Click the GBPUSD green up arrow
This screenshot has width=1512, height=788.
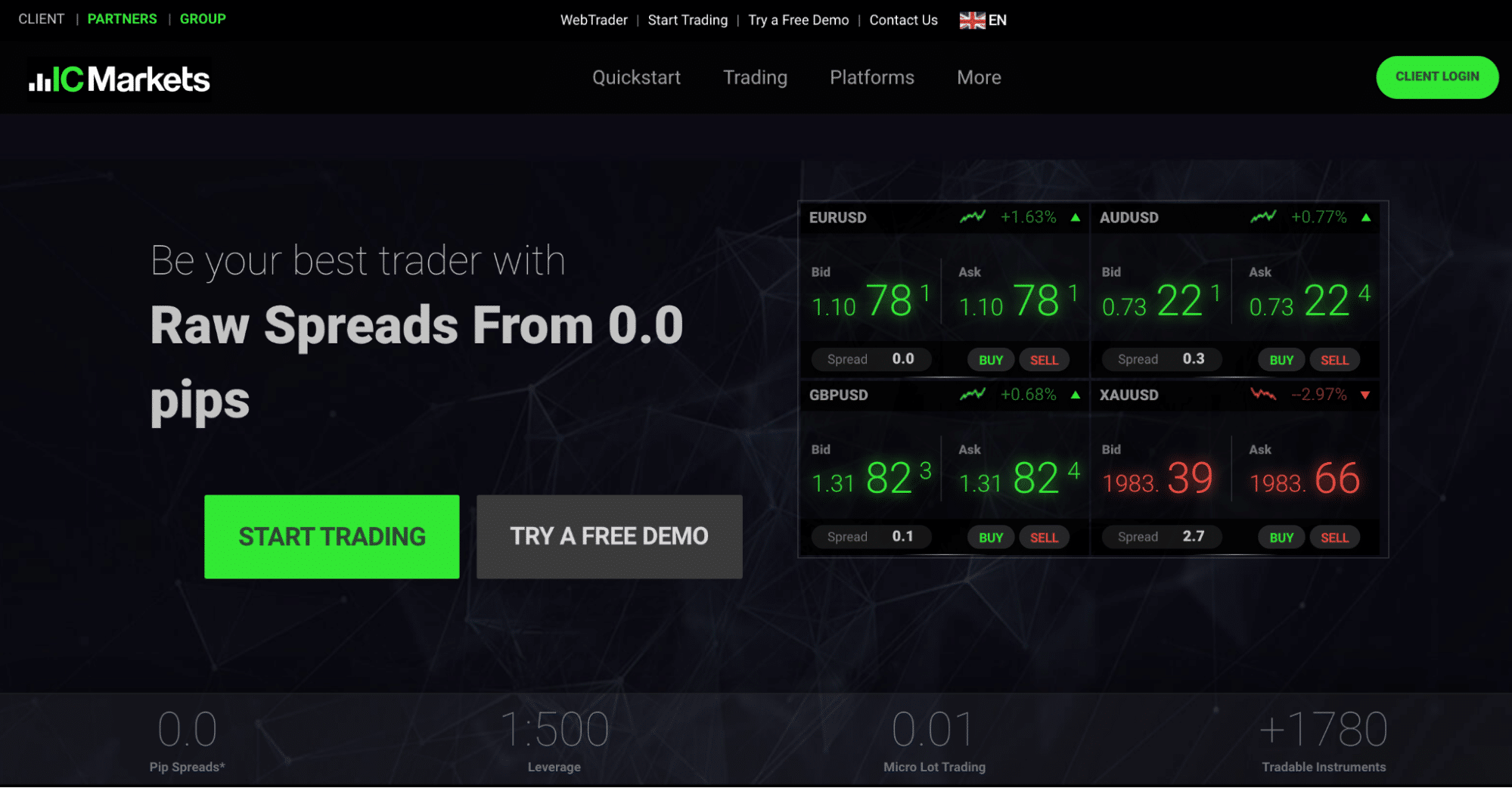(x=1075, y=395)
